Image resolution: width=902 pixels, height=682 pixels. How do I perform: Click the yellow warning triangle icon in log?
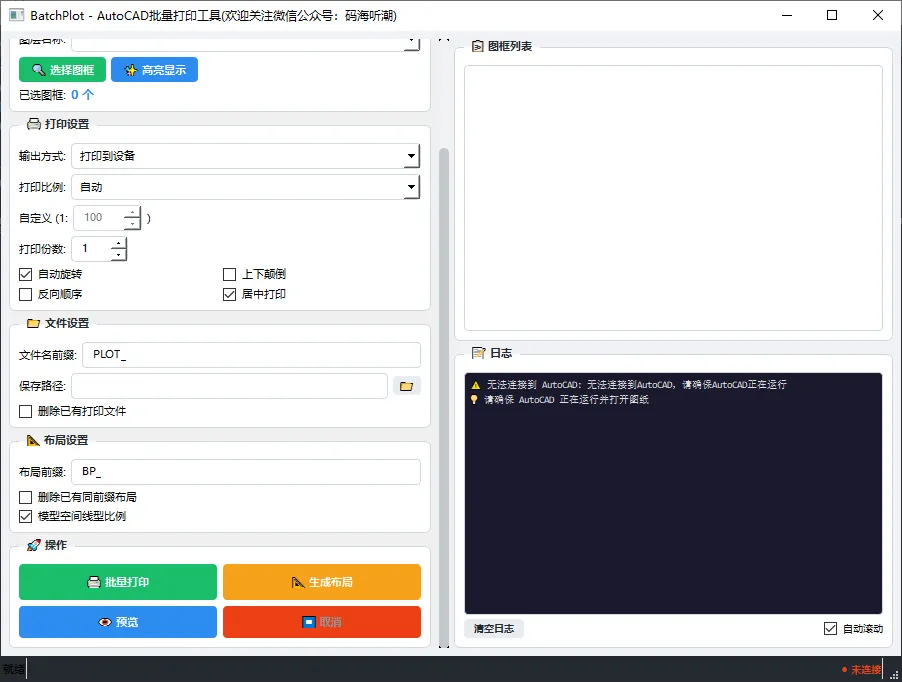(476, 385)
